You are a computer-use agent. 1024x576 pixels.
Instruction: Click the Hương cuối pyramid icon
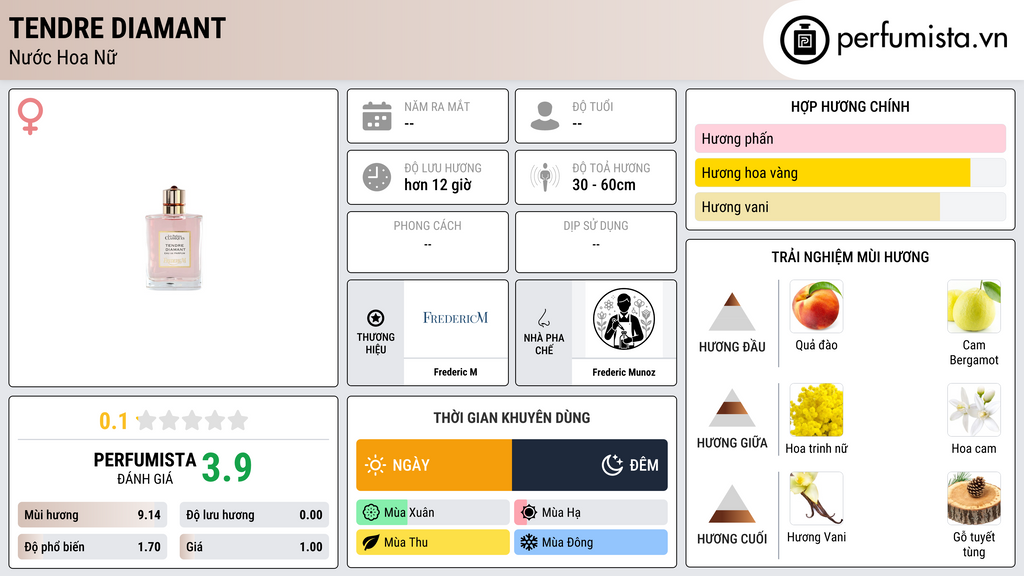point(732,504)
